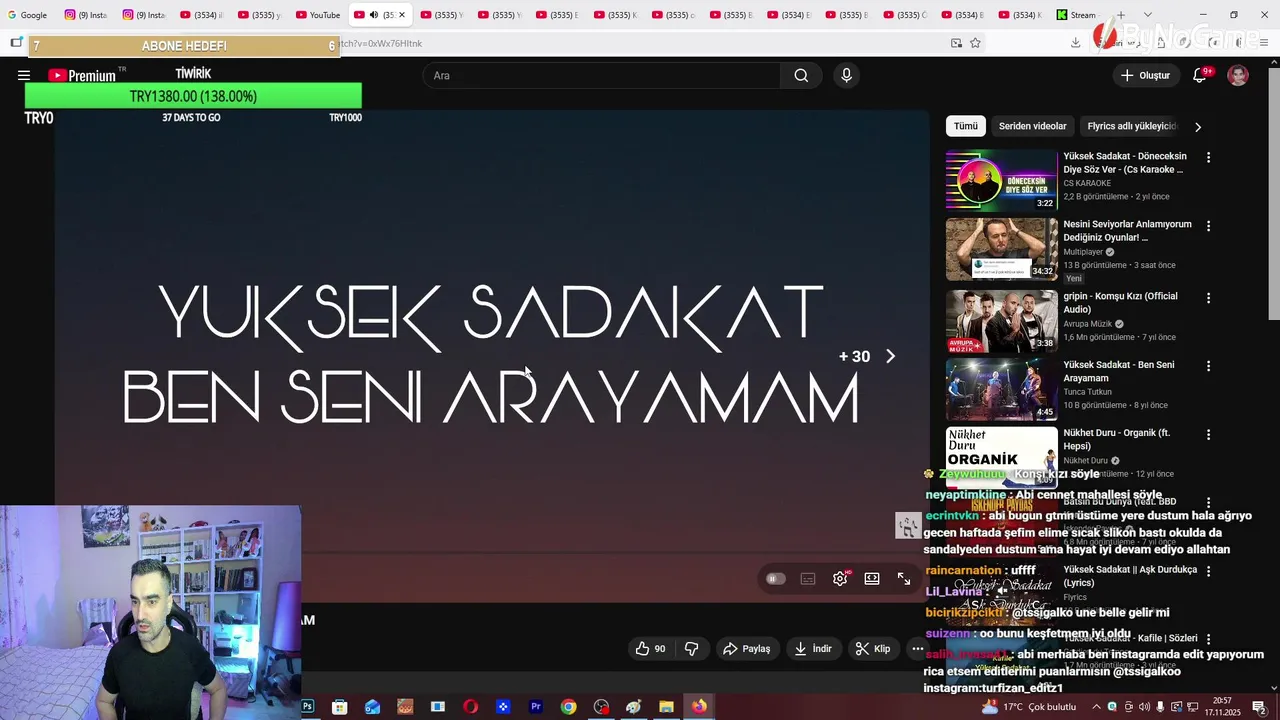Screen dimensions: 1280x720
Task: Switch to the YouTube titled tab
Action: (318, 15)
